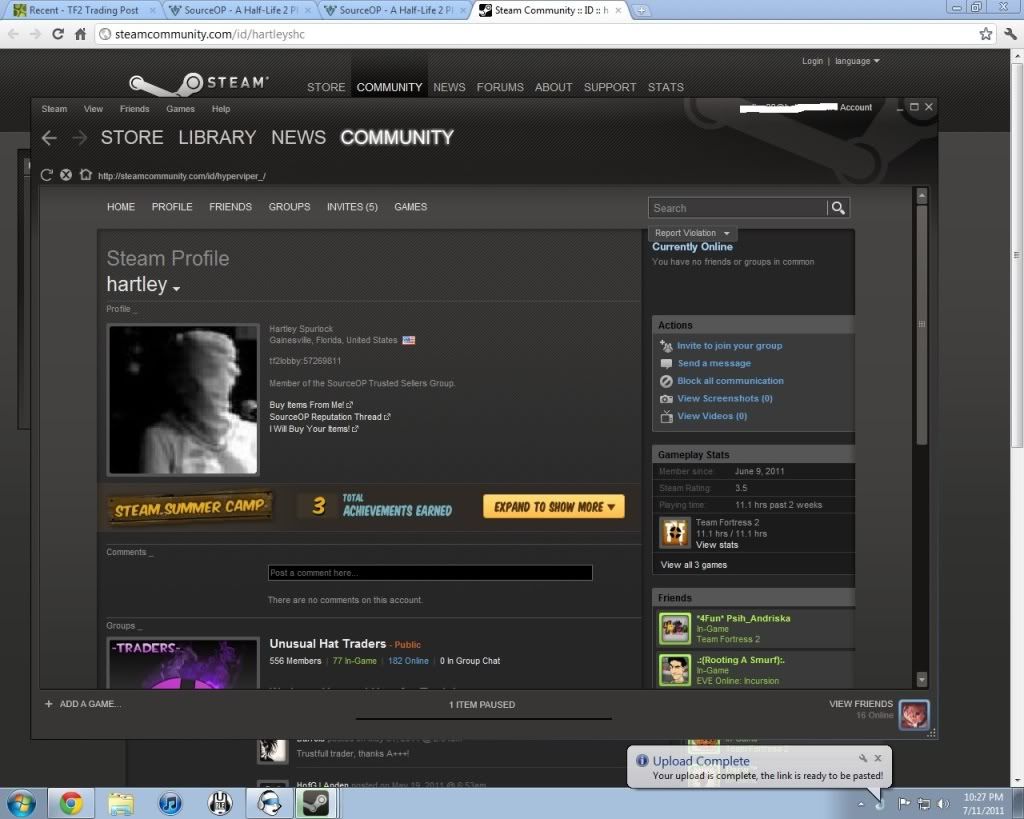Open the Friends menu in Steam client
1024x819 pixels.
[x=135, y=109]
